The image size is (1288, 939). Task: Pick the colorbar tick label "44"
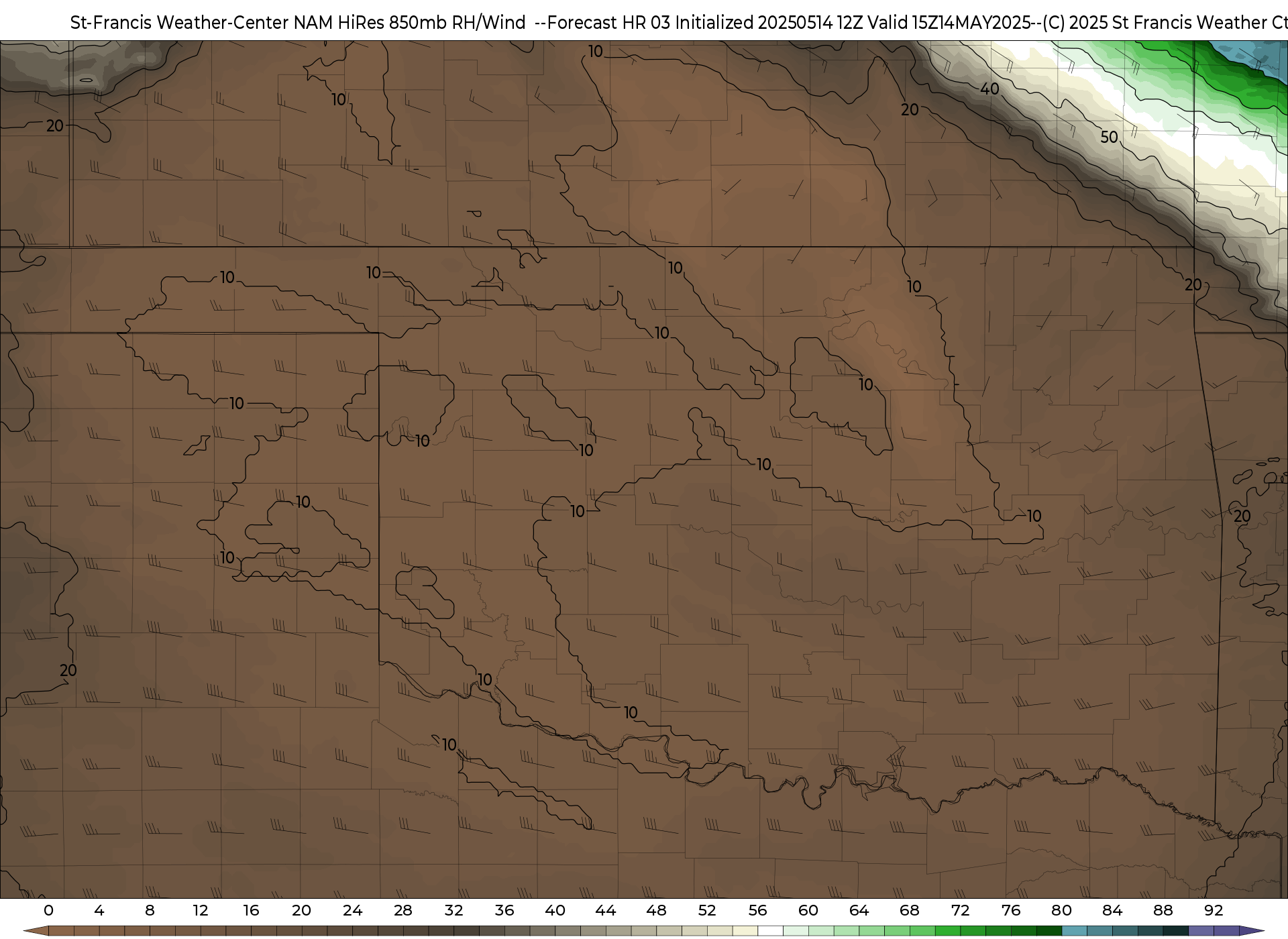[x=606, y=910]
